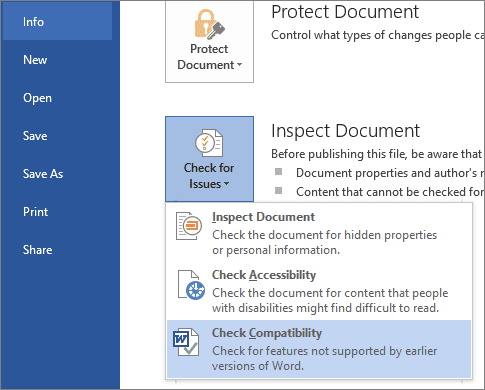Screen dimensions: 485x390
Task: Select Save in the Backstage menu
Action: (x=35, y=136)
